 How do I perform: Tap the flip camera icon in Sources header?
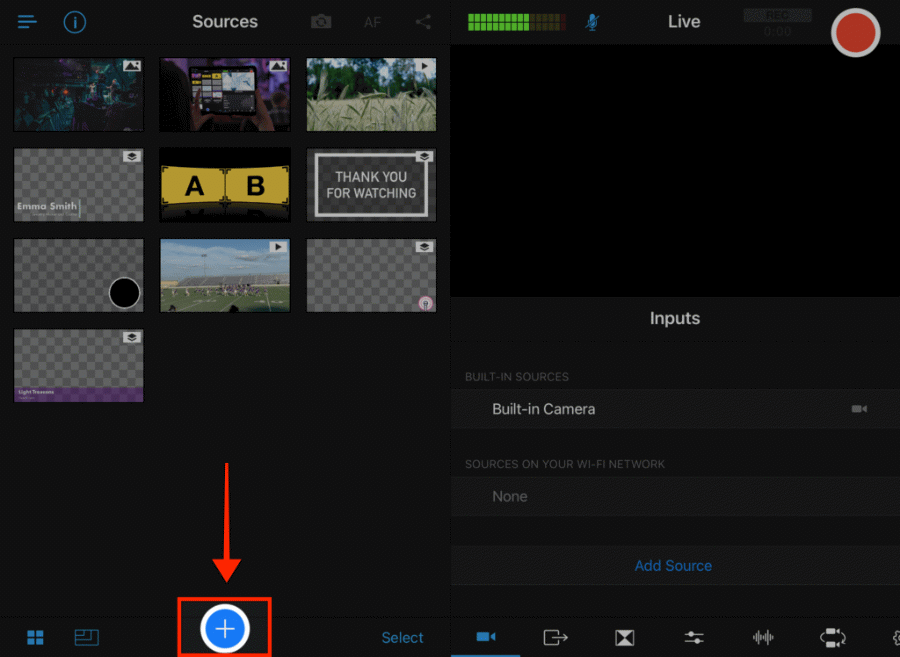[321, 22]
